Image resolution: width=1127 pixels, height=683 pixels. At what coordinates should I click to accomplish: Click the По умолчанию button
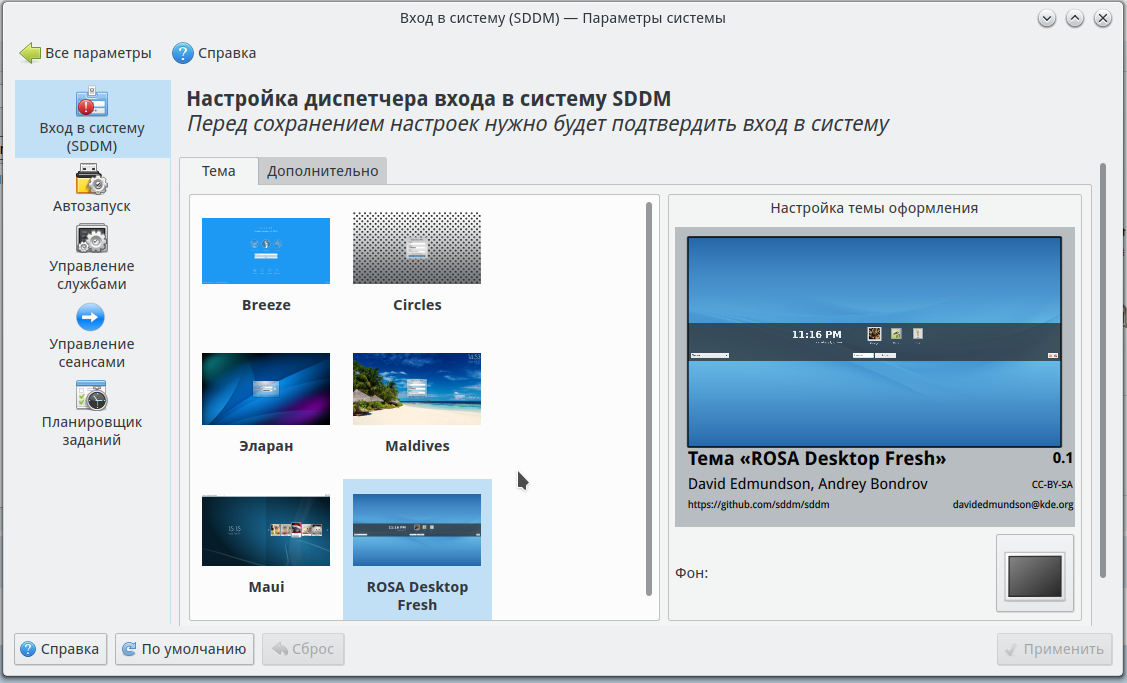(x=185, y=649)
